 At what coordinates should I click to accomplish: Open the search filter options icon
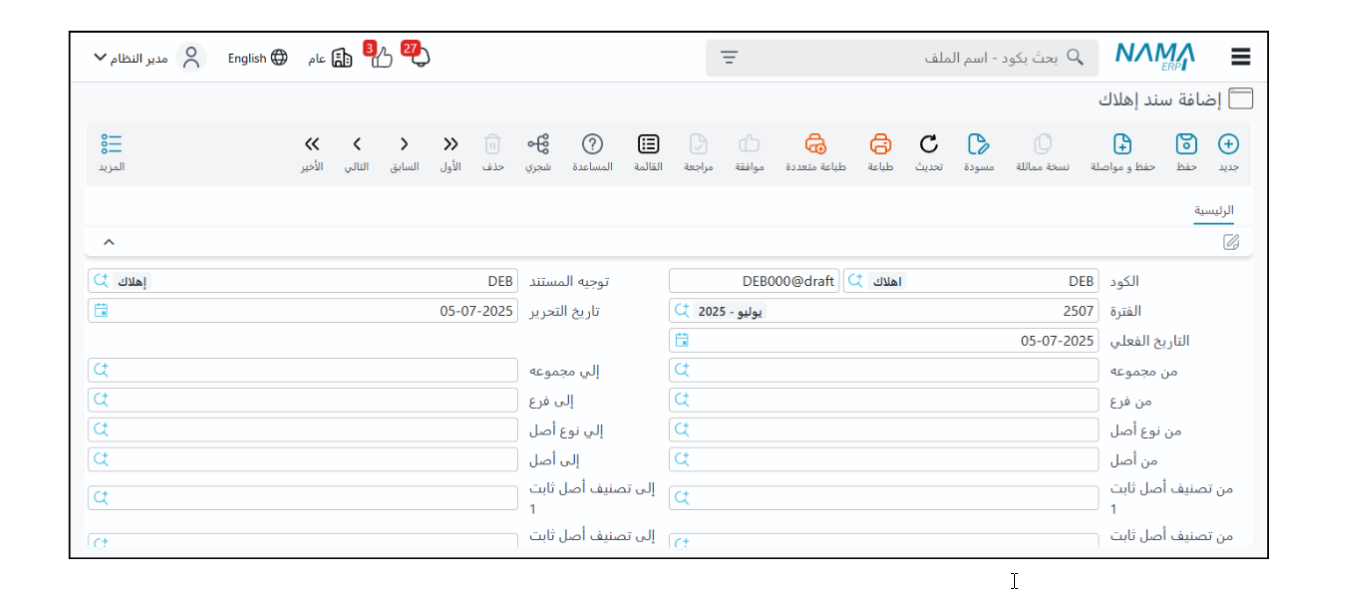pos(729,58)
